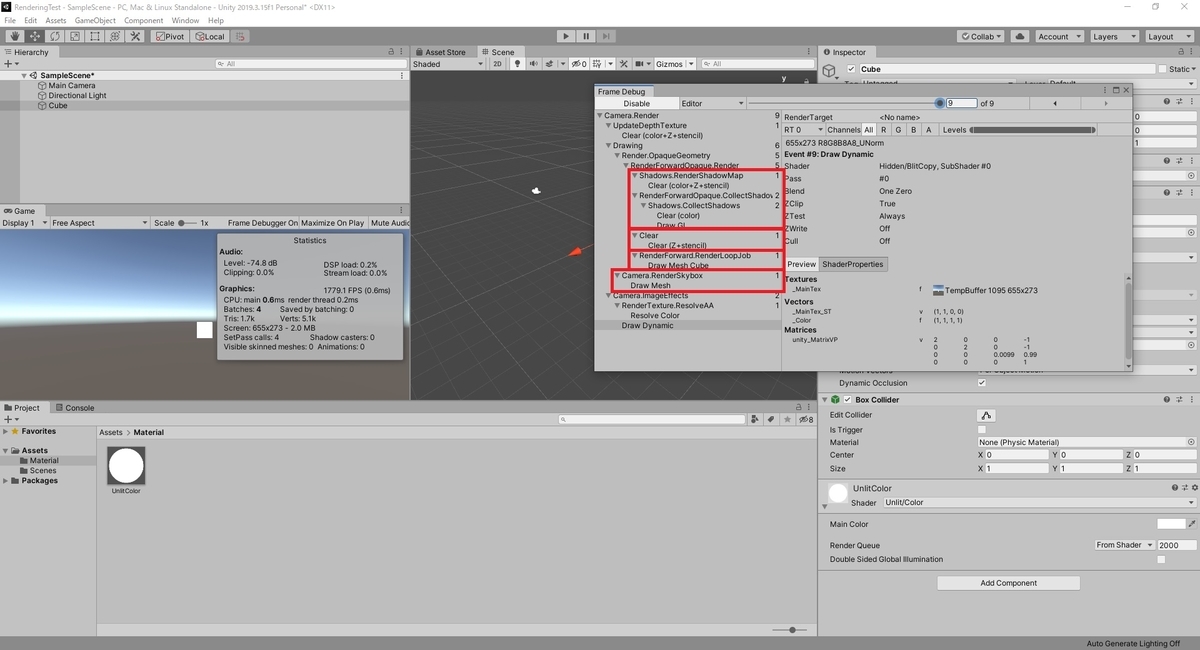This screenshot has width=1200, height=650.
Task: Go to previous frame debug event
Action: pos(1054,103)
